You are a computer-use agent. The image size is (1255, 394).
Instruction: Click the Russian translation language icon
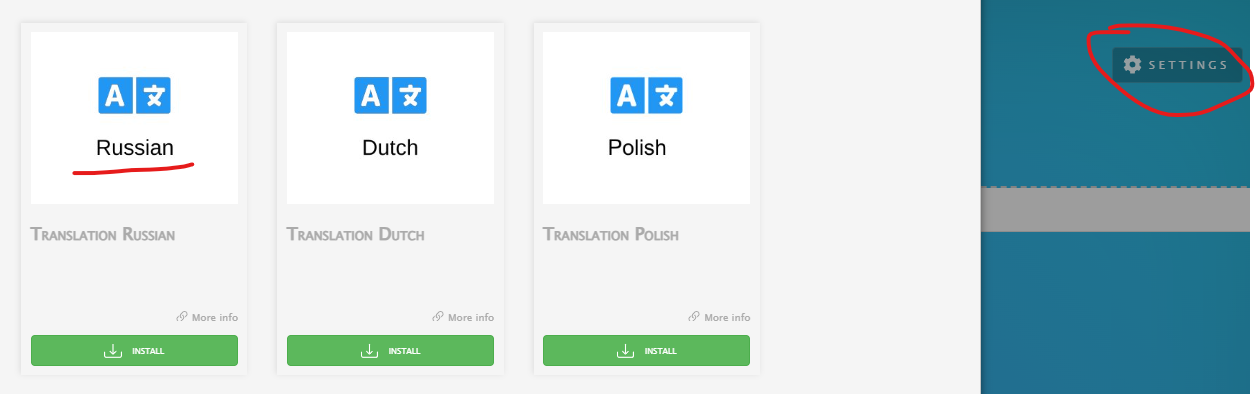[x=135, y=95]
